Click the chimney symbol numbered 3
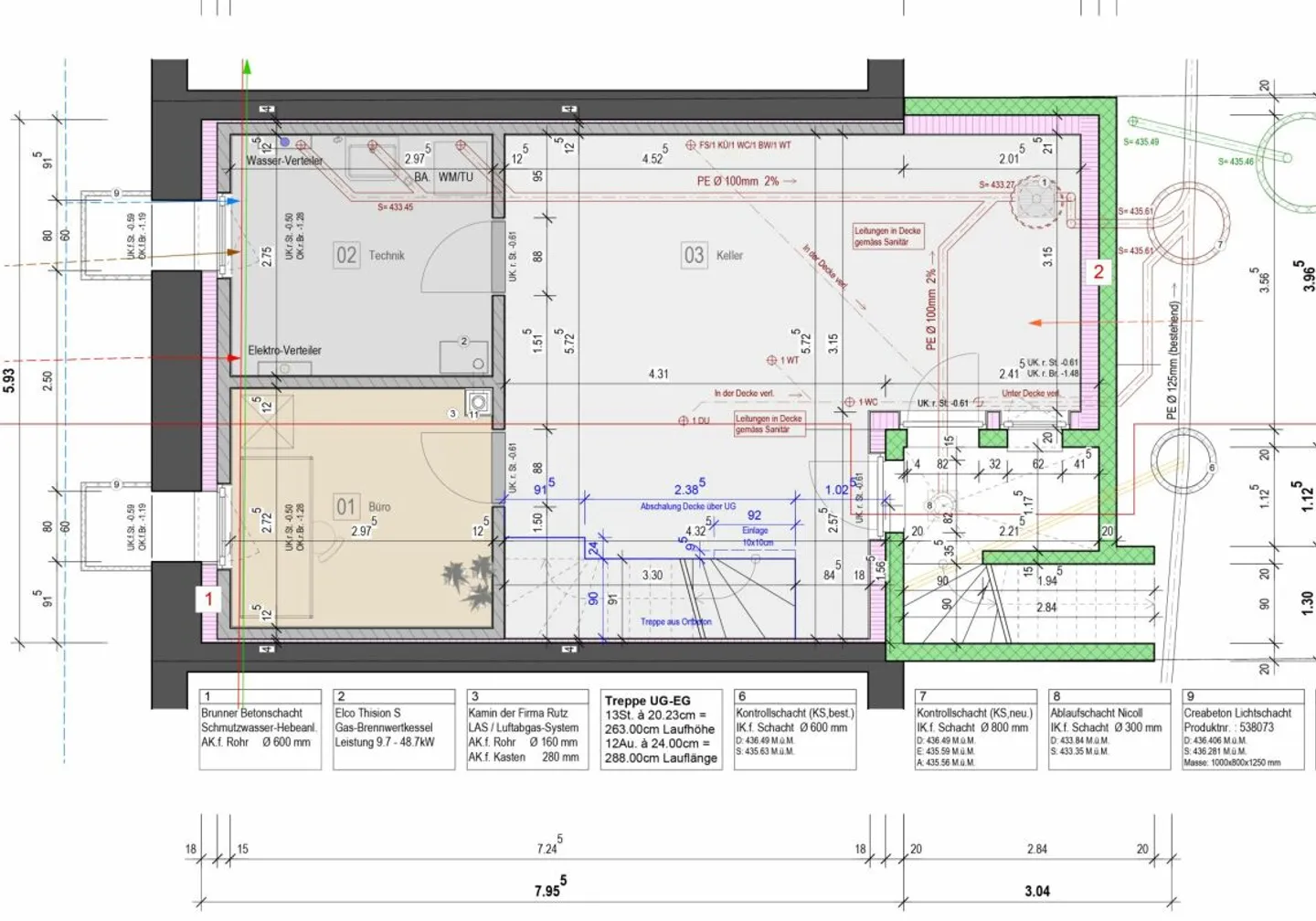Screen dimensions: 1316x921 pos(477,403)
